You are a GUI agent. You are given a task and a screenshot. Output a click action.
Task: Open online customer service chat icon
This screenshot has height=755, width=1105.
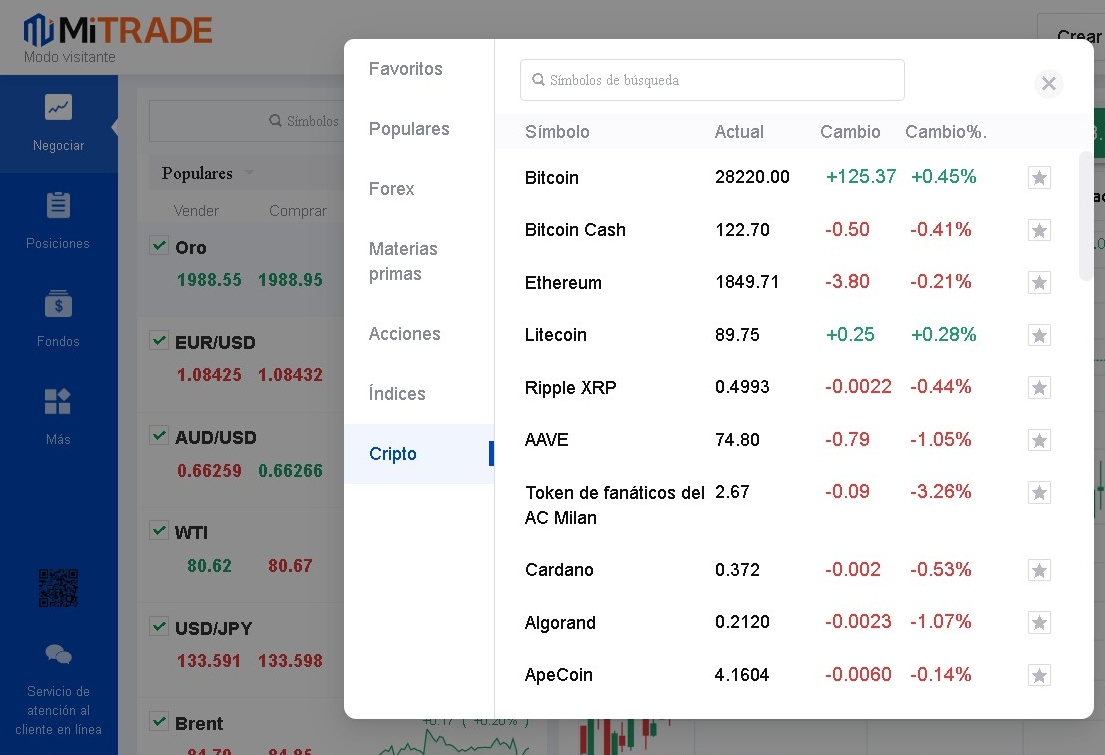58,655
